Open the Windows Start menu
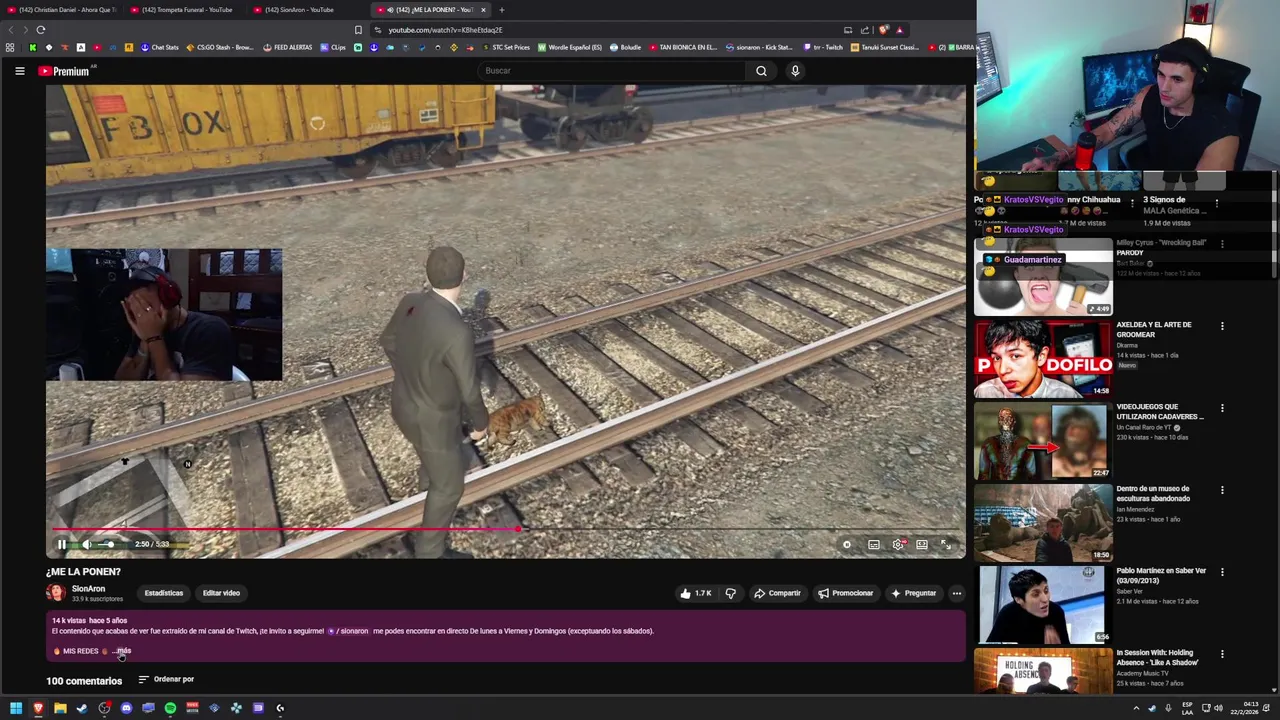Viewport: 1280px width, 720px height. tap(16, 708)
